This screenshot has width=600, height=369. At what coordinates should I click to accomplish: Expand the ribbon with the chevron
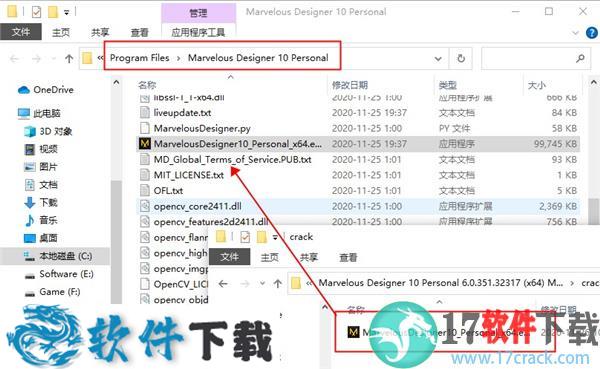point(575,33)
